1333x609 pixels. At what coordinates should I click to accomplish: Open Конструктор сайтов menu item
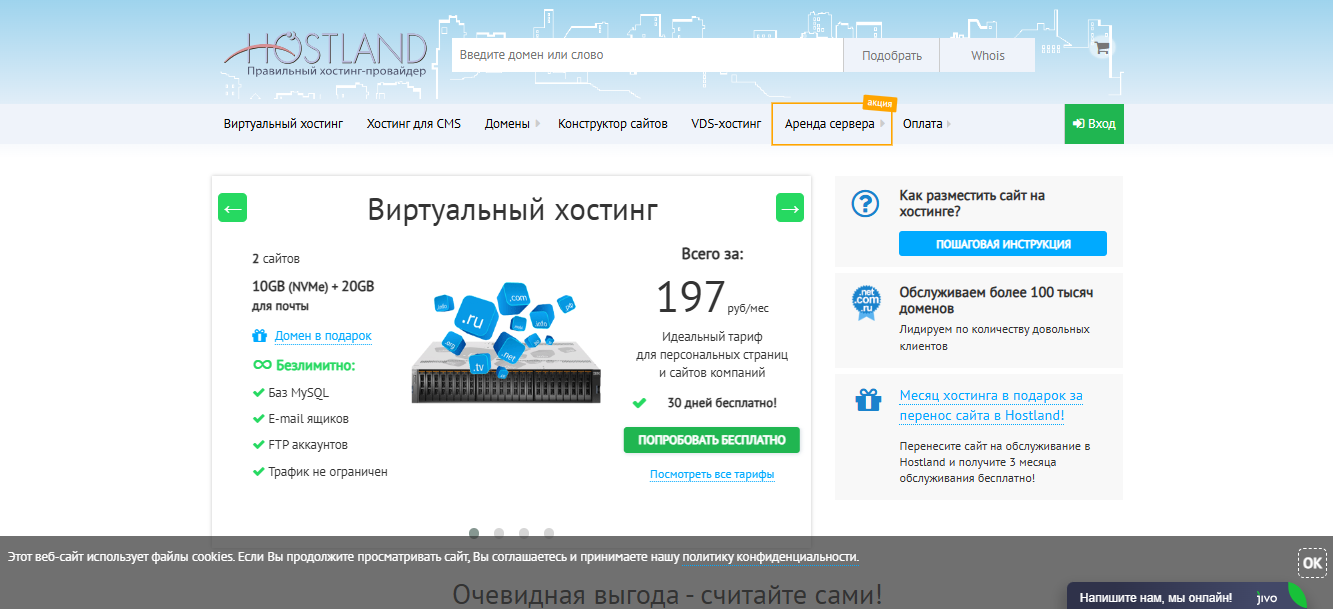(x=613, y=124)
